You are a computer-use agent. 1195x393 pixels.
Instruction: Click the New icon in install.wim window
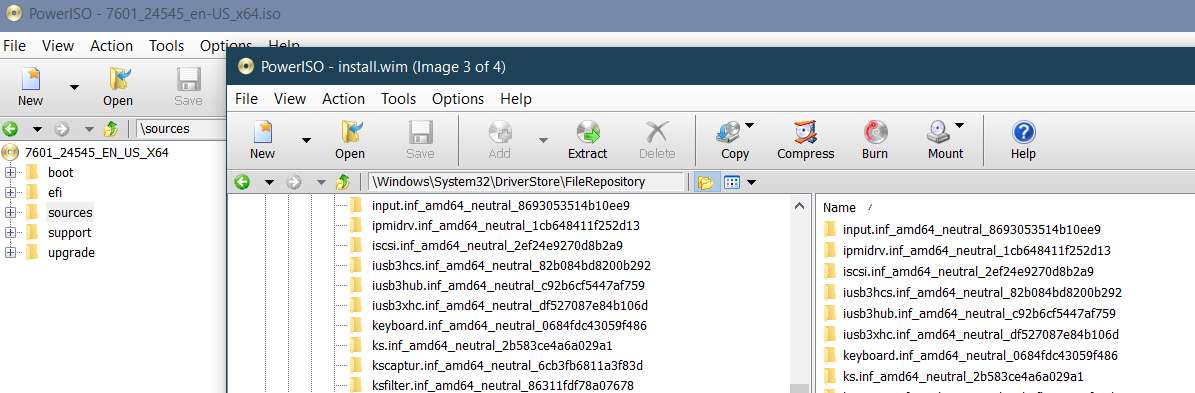pos(262,133)
